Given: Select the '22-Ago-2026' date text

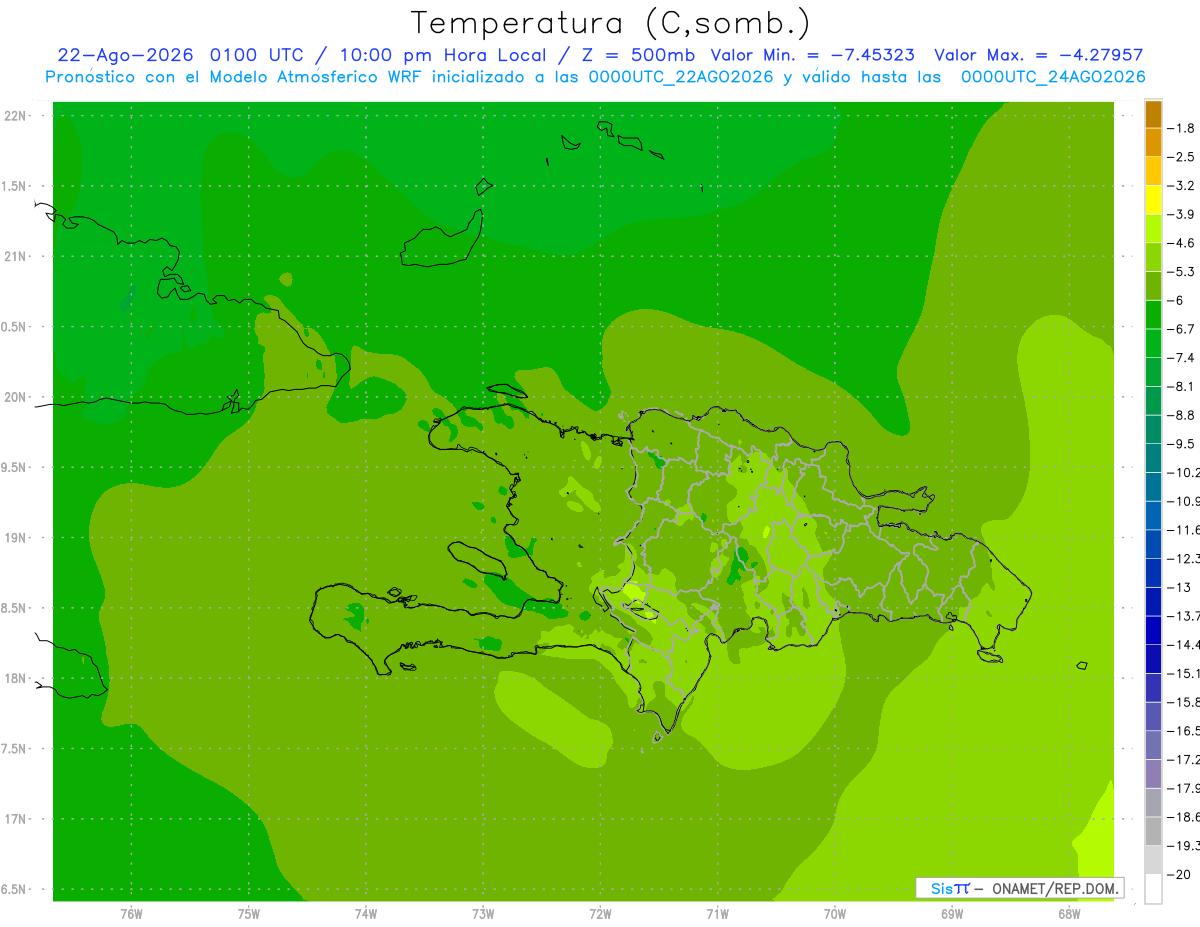Looking at the screenshot, I should [x=126, y=55].
